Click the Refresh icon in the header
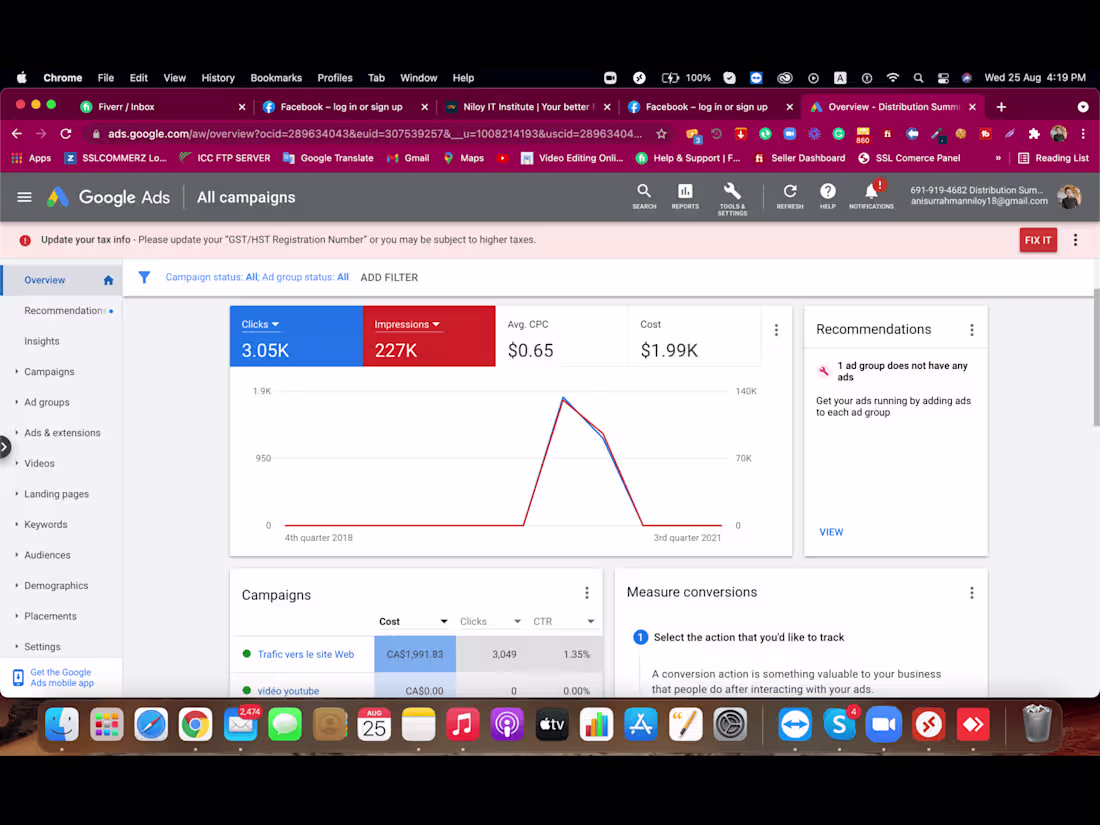Image resolution: width=1100 pixels, height=825 pixels. 789,193
